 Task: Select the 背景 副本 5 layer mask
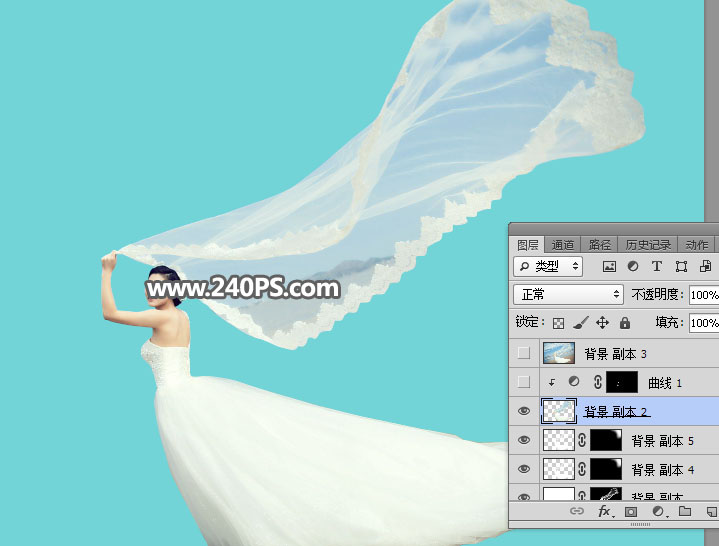pyautogui.click(x=606, y=440)
